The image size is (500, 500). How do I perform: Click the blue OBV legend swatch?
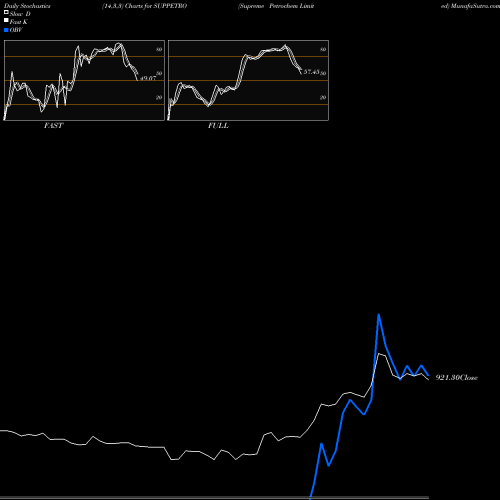[x=6, y=30]
